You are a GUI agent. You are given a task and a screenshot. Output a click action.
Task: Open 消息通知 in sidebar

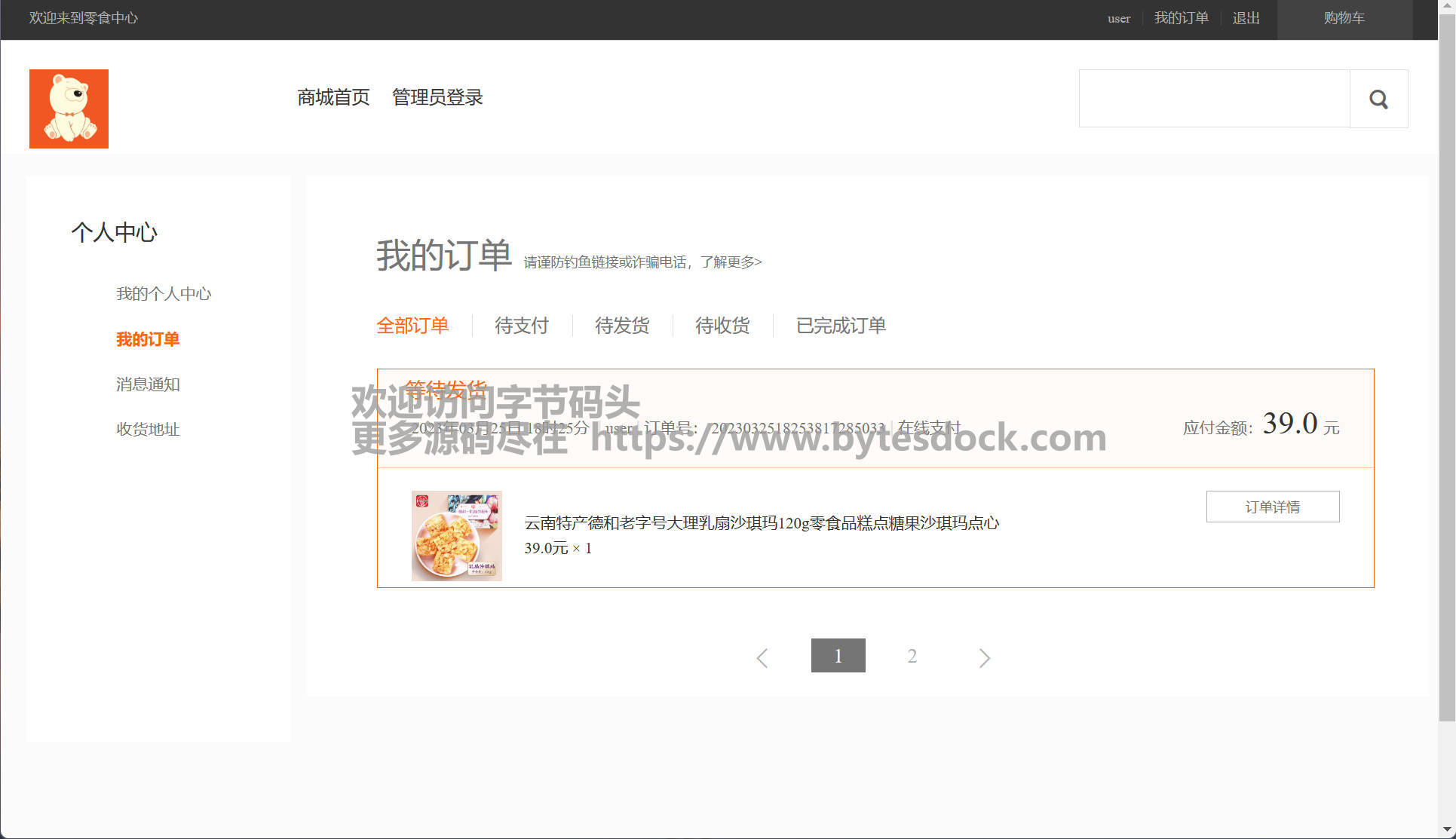click(148, 384)
